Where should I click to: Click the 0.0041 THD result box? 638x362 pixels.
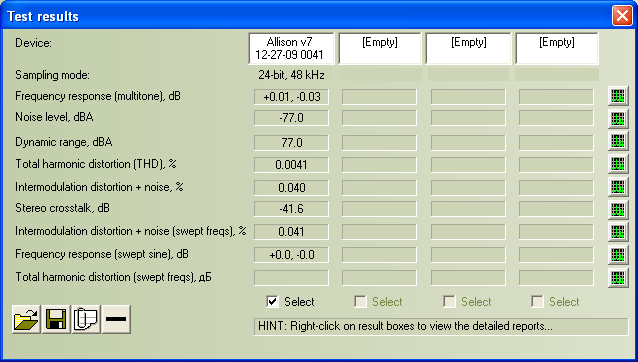tap(291, 165)
